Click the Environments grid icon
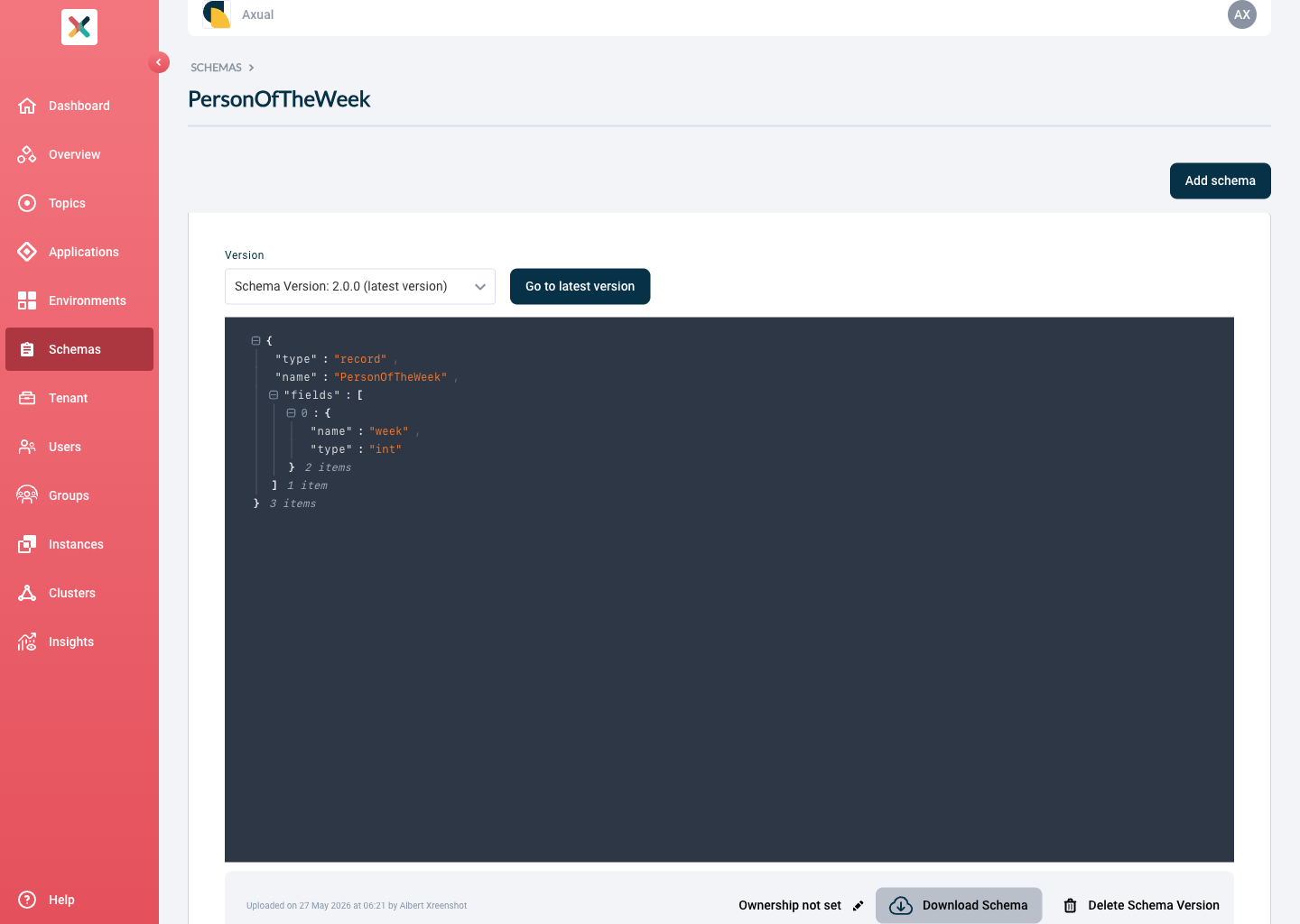This screenshot has width=1300, height=924. [27, 300]
